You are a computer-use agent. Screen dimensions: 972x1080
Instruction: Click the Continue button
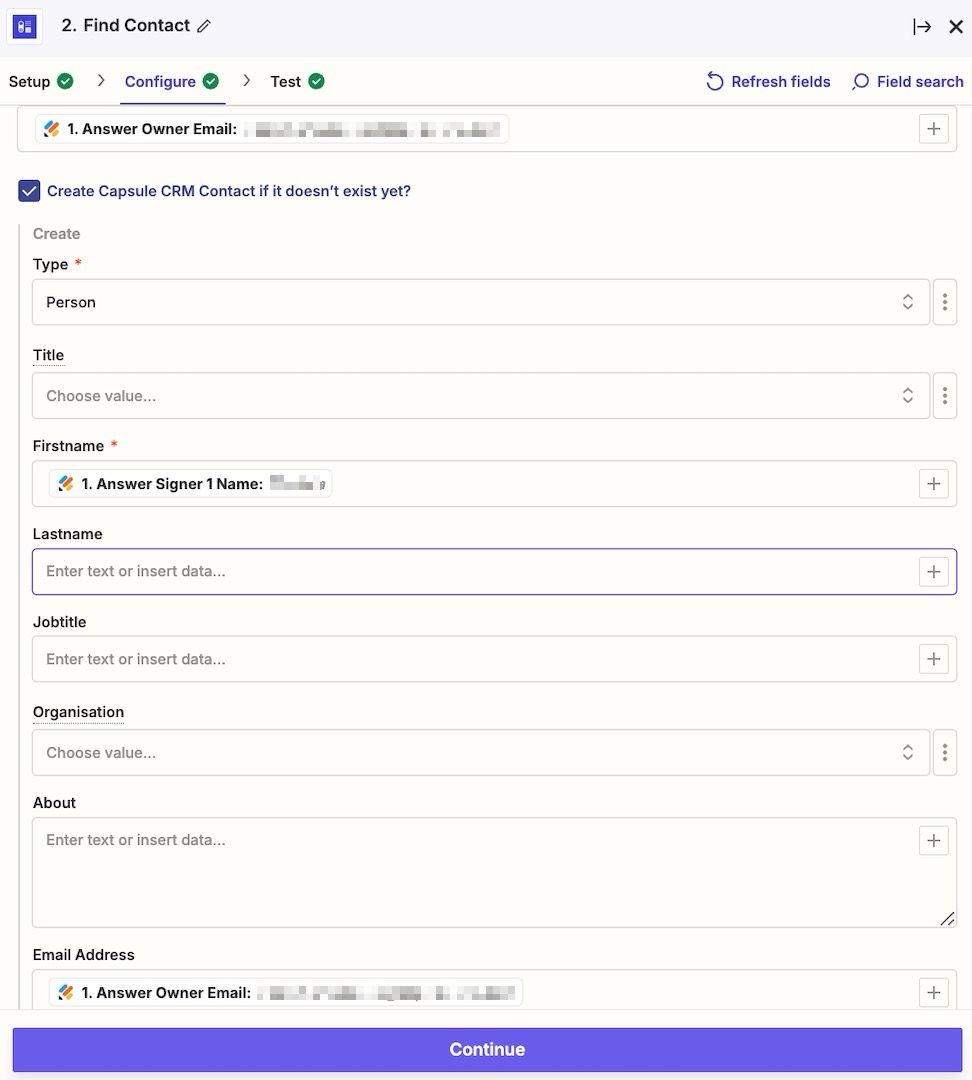pyautogui.click(x=487, y=1049)
